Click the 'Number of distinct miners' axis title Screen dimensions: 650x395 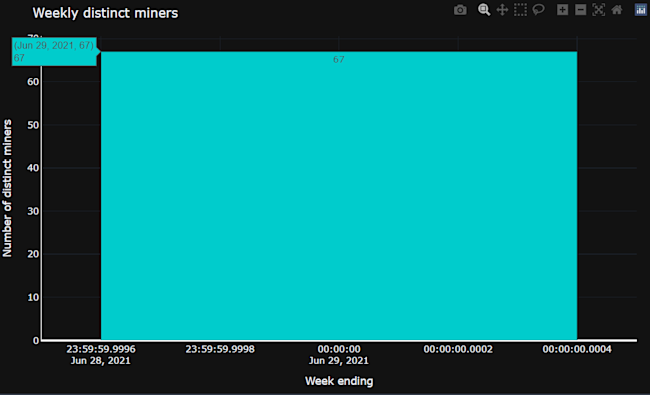point(7,188)
